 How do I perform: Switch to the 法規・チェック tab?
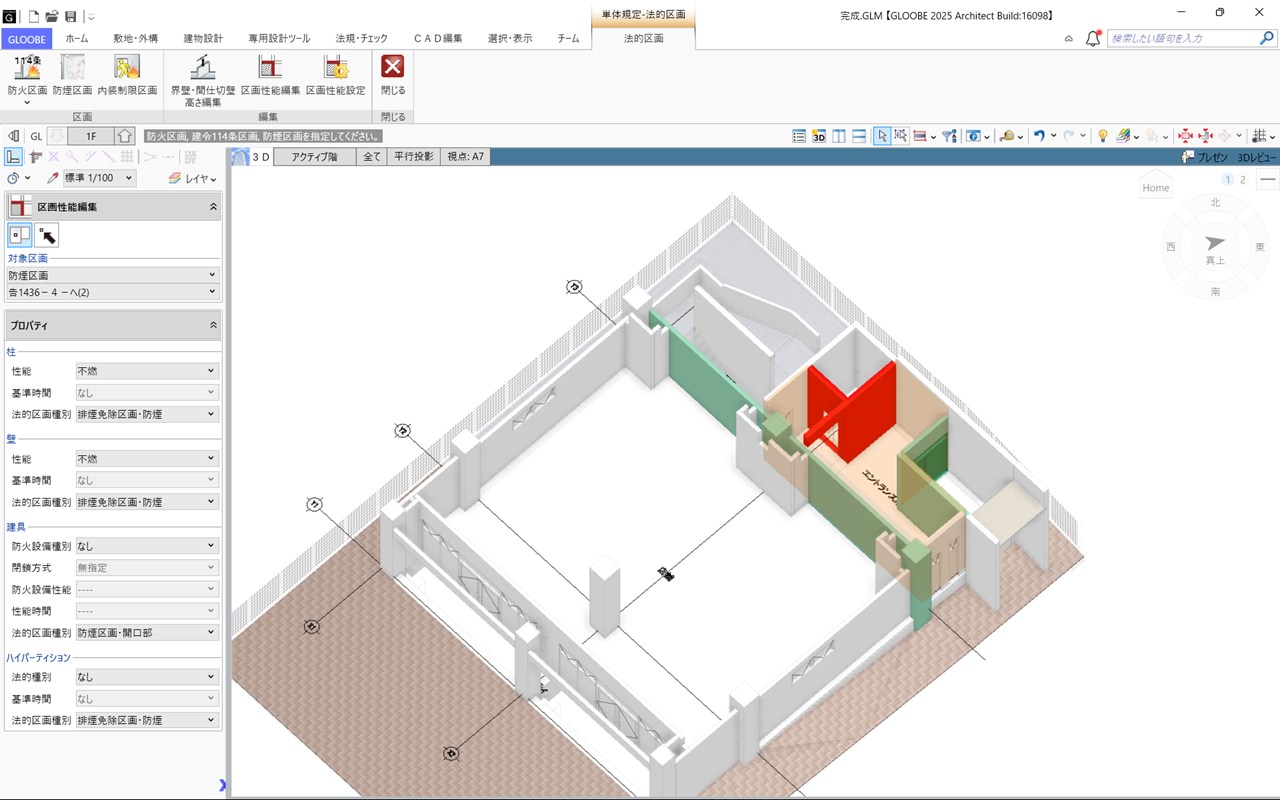[x=361, y=38]
